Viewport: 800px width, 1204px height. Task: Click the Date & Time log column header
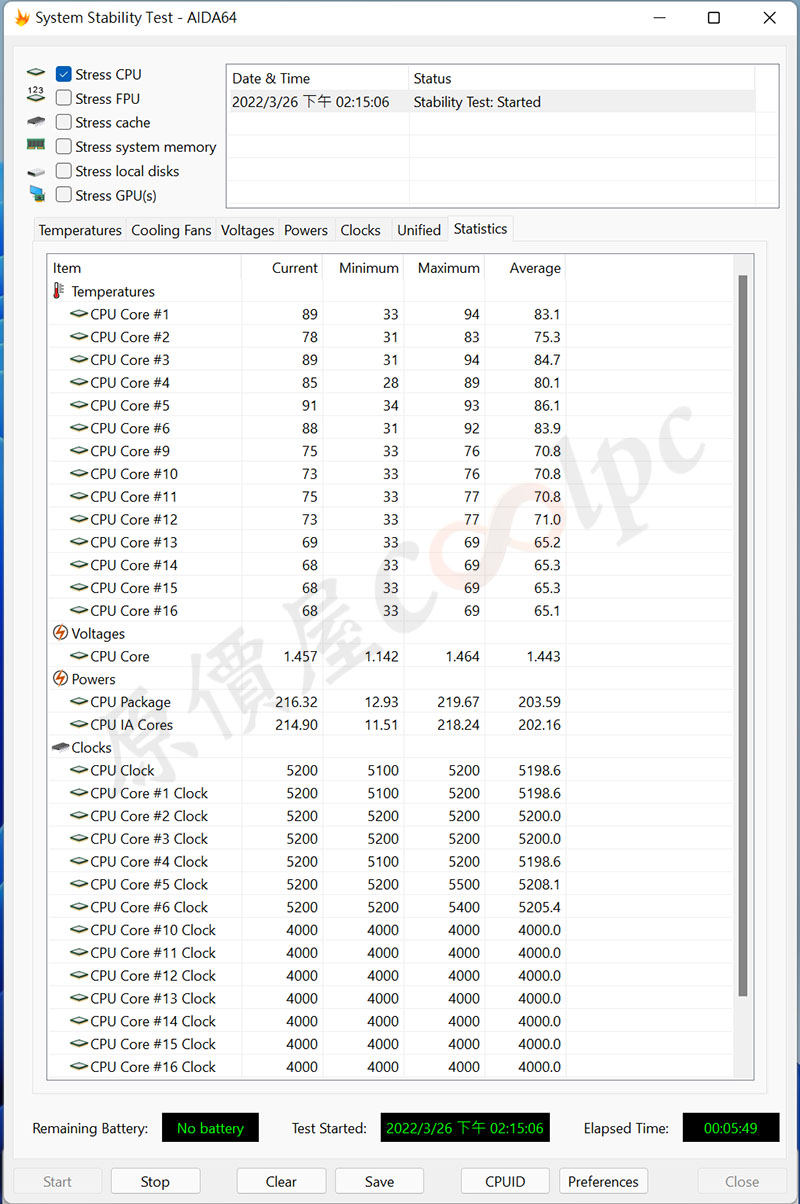coord(318,78)
